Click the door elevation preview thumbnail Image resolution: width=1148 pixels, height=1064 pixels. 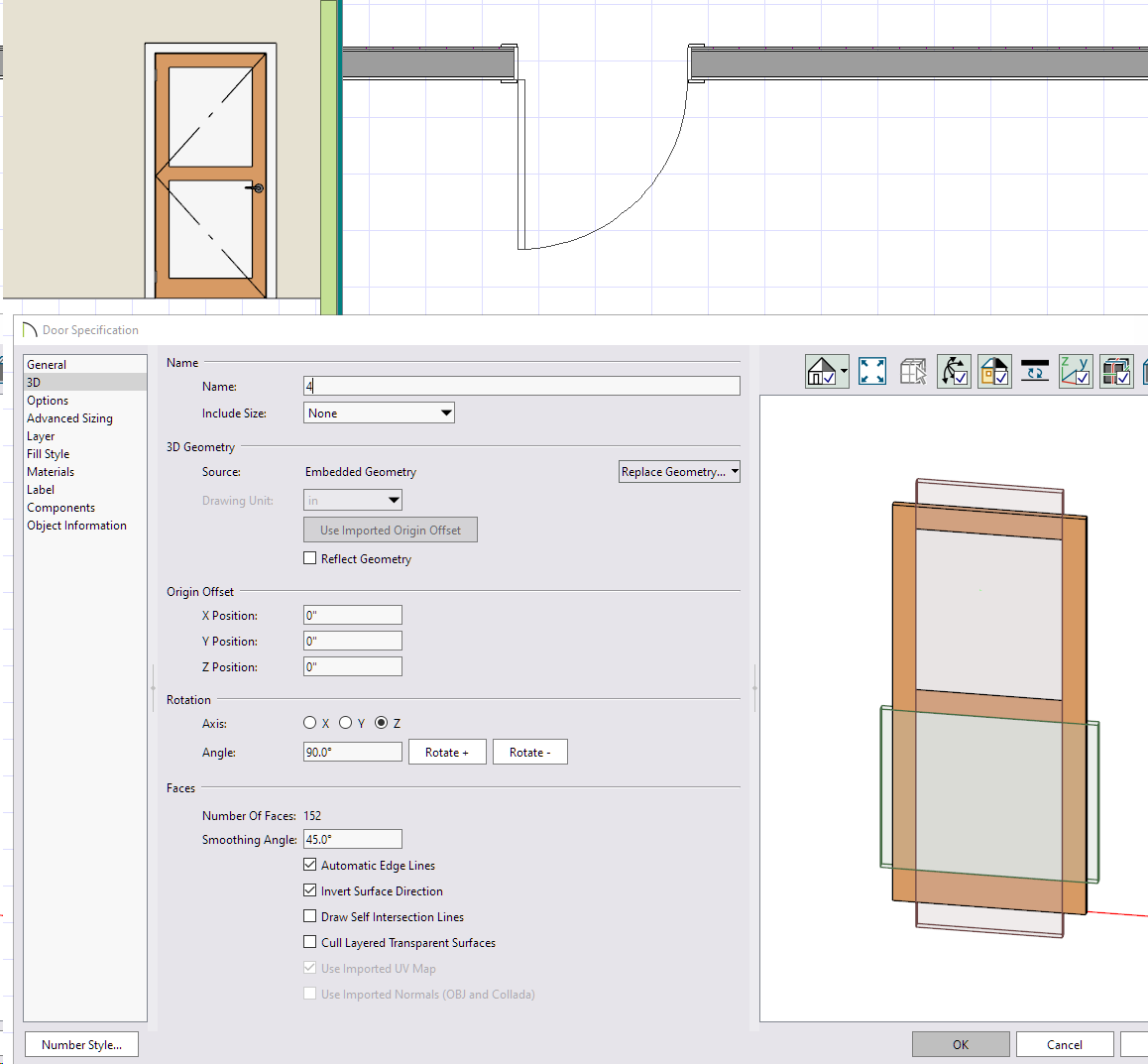tap(210, 174)
